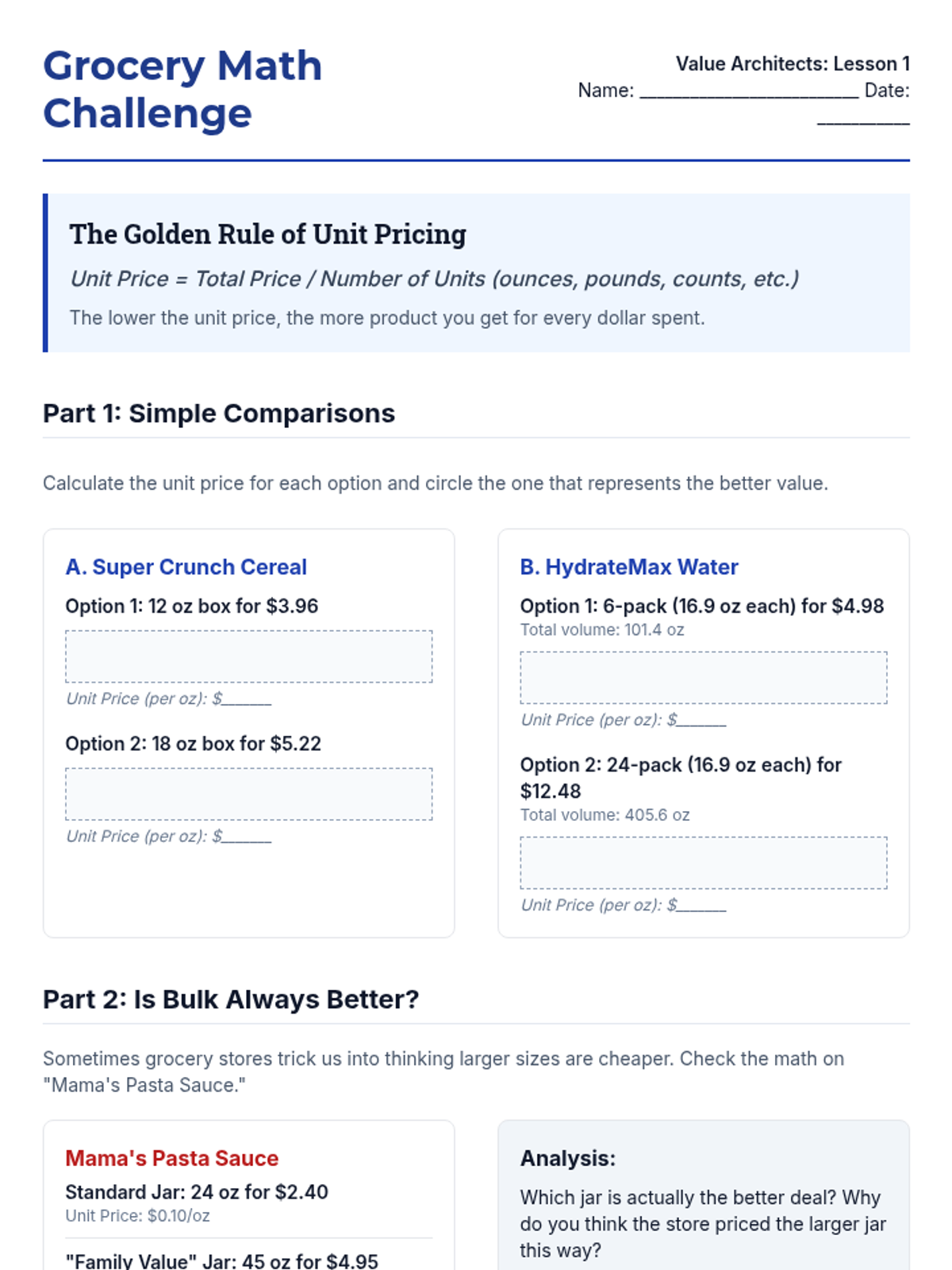The height and width of the screenshot is (1270, 952).
Task: Click the Mama's Pasta Sauce red heading
Action: pos(171,1158)
